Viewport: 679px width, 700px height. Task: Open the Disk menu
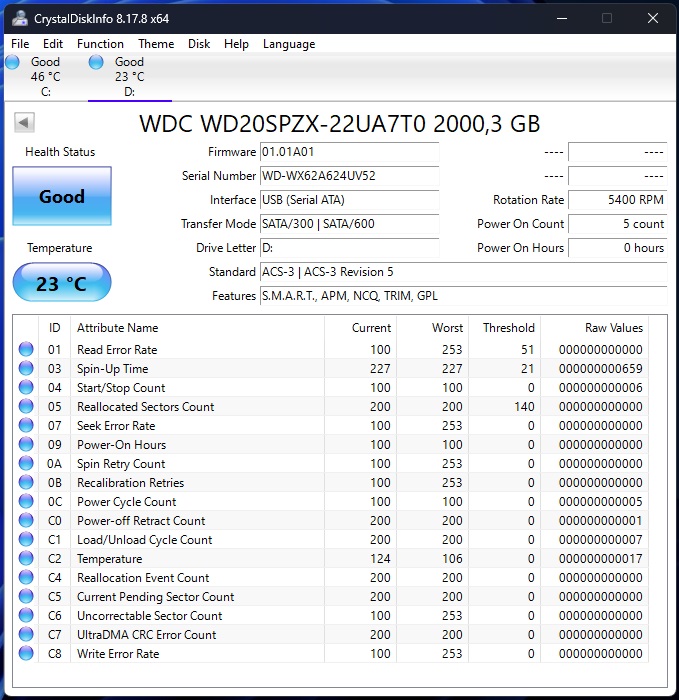199,44
